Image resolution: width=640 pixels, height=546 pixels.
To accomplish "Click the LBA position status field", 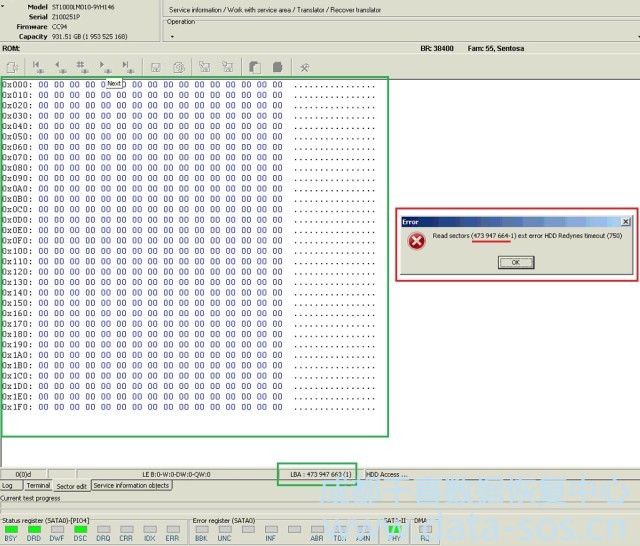I will pyautogui.click(x=317, y=473).
